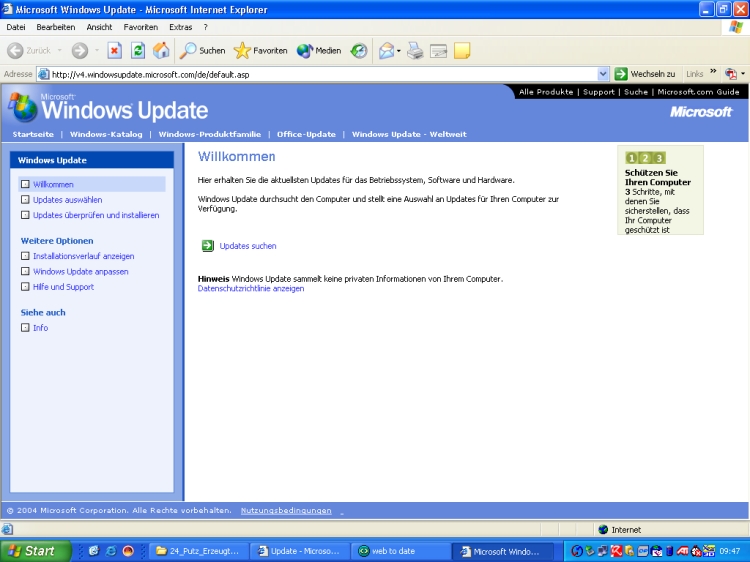Screen dimensions: 750x562
Task: Click the green arrow icon beside Updates suchen
Action: point(208,246)
